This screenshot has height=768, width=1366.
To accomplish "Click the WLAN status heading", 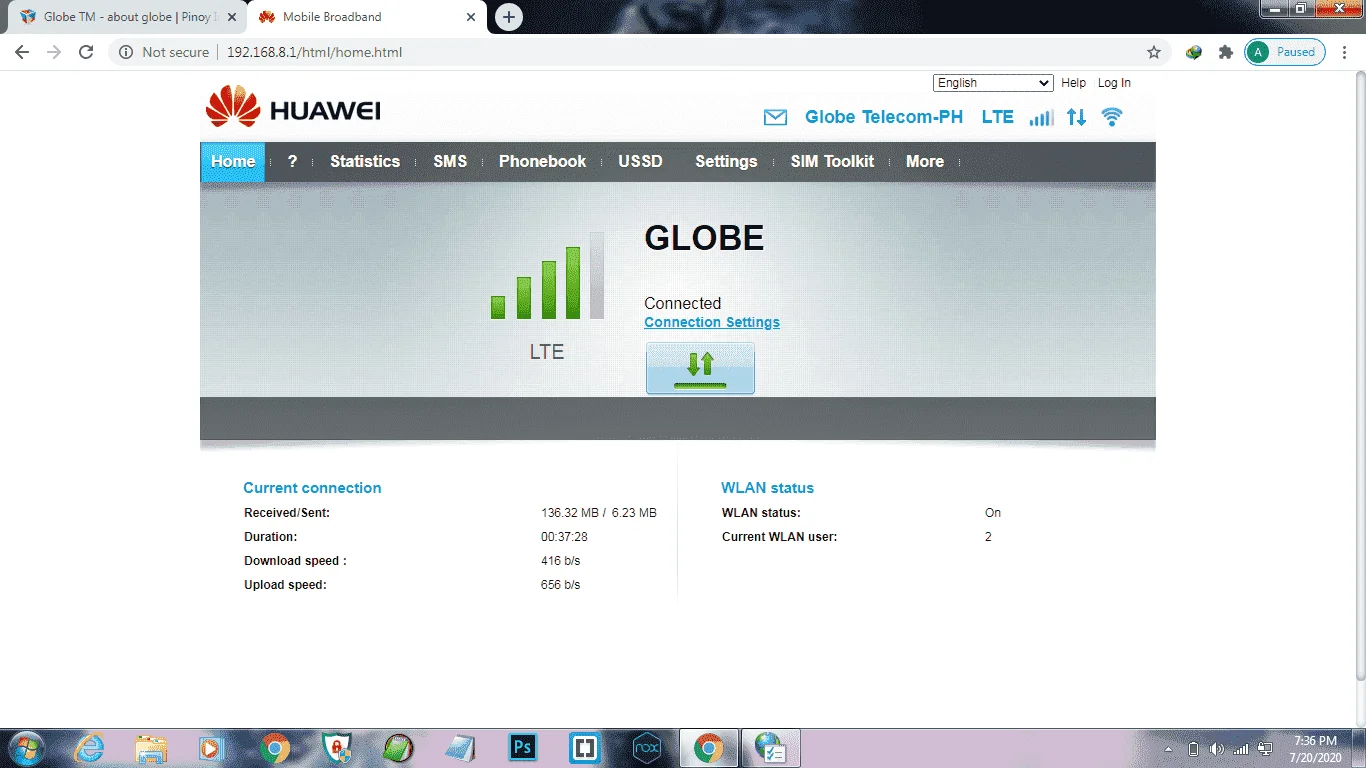I will (x=767, y=488).
